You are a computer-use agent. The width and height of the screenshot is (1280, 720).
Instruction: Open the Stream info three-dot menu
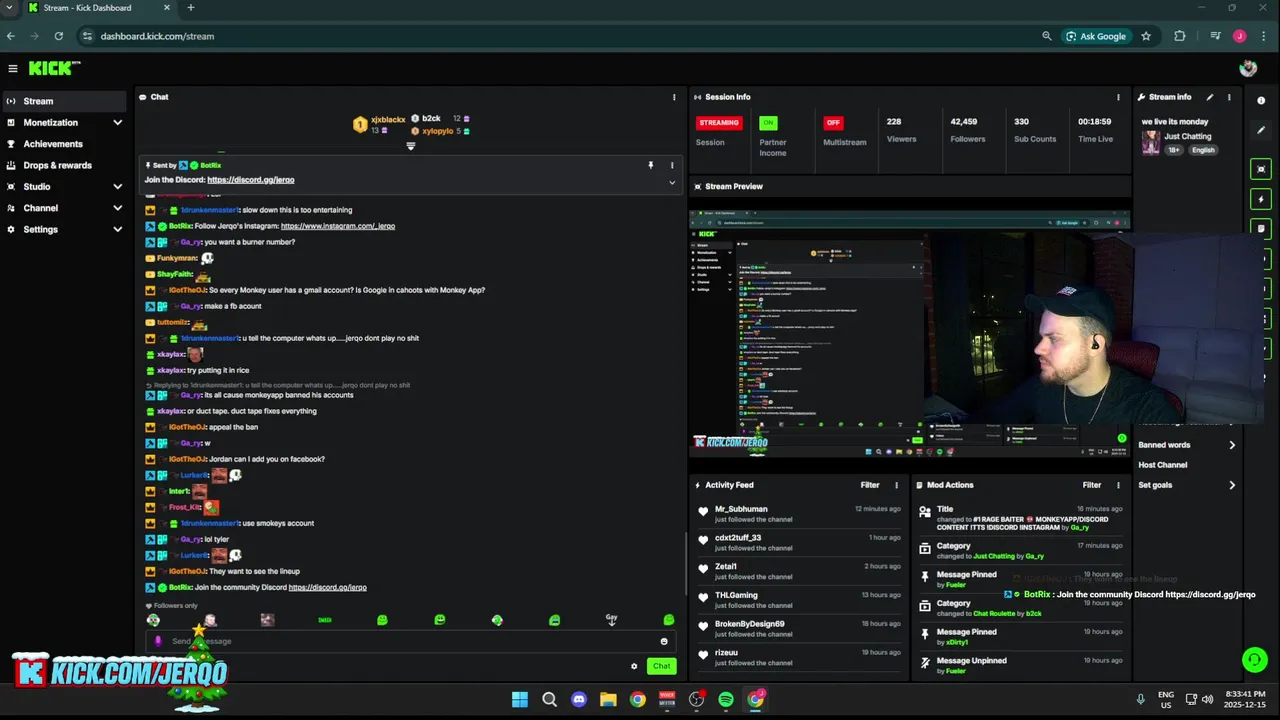coord(1228,97)
